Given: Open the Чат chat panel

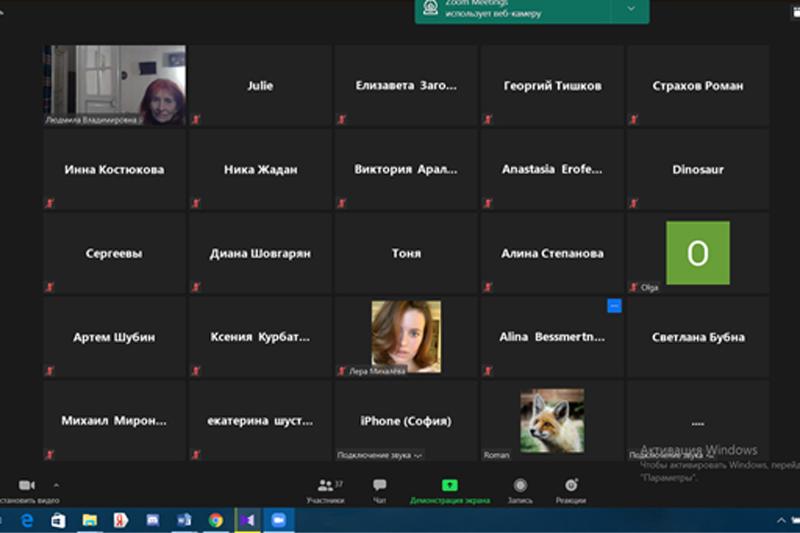Looking at the screenshot, I should (x=379, y=485).
